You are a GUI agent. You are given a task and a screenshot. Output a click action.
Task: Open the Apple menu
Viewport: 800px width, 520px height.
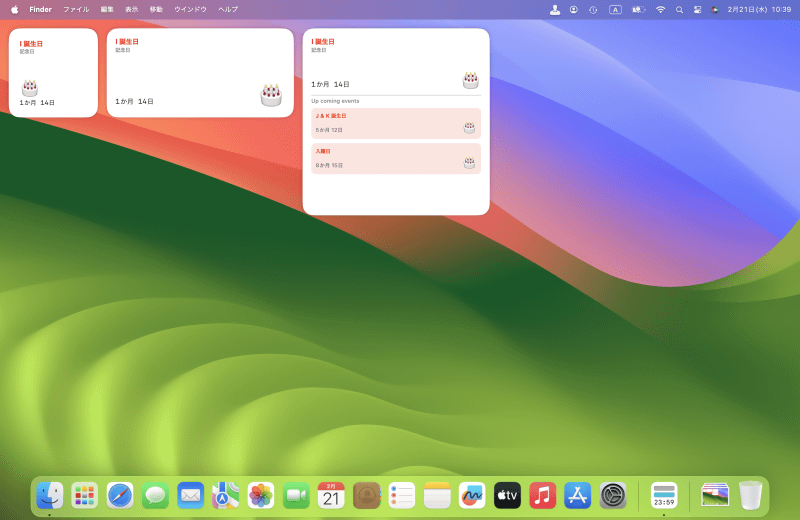(x=14, y=10)
